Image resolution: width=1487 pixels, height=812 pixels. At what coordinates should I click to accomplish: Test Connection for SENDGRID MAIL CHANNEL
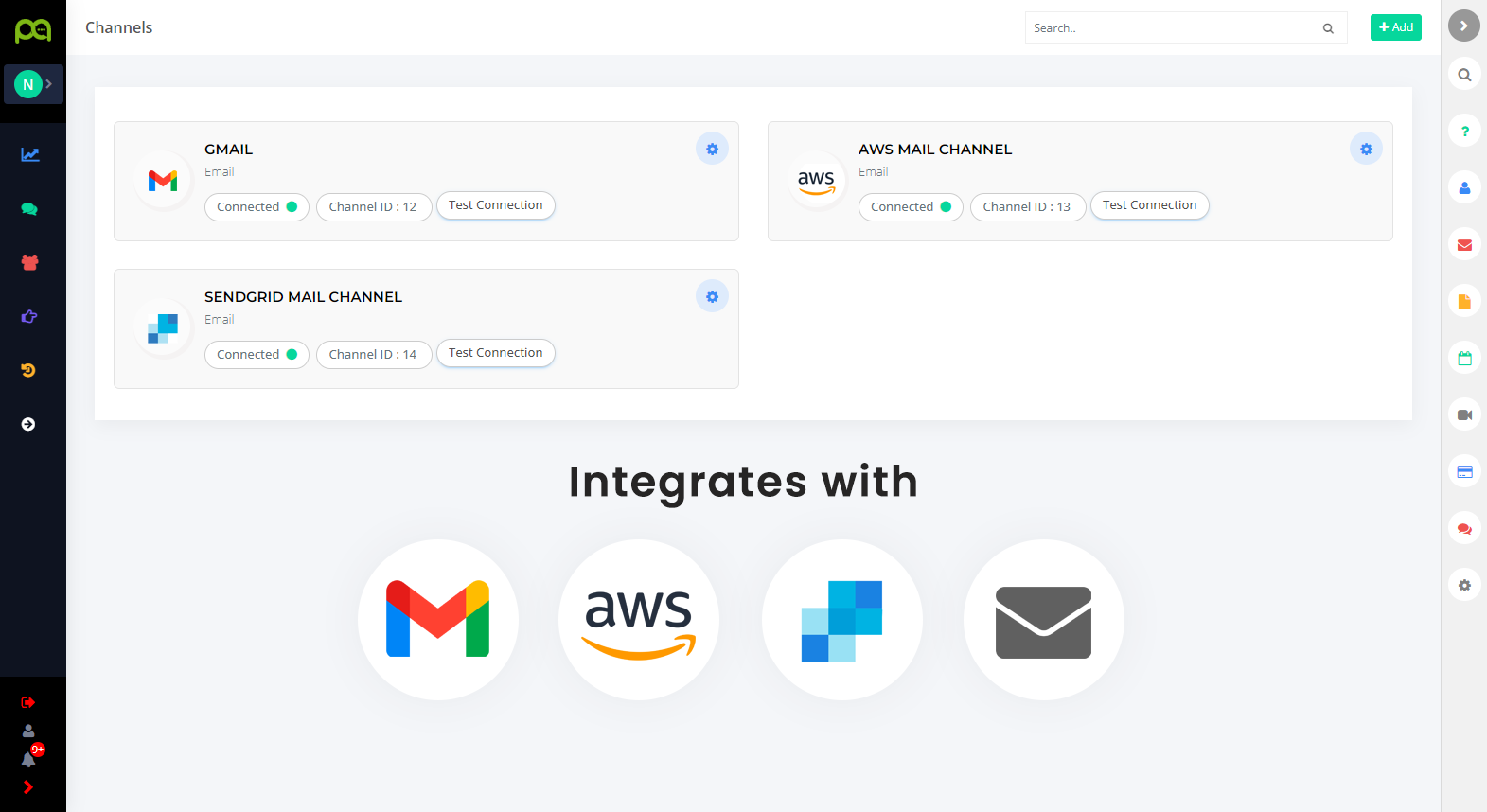495,353
